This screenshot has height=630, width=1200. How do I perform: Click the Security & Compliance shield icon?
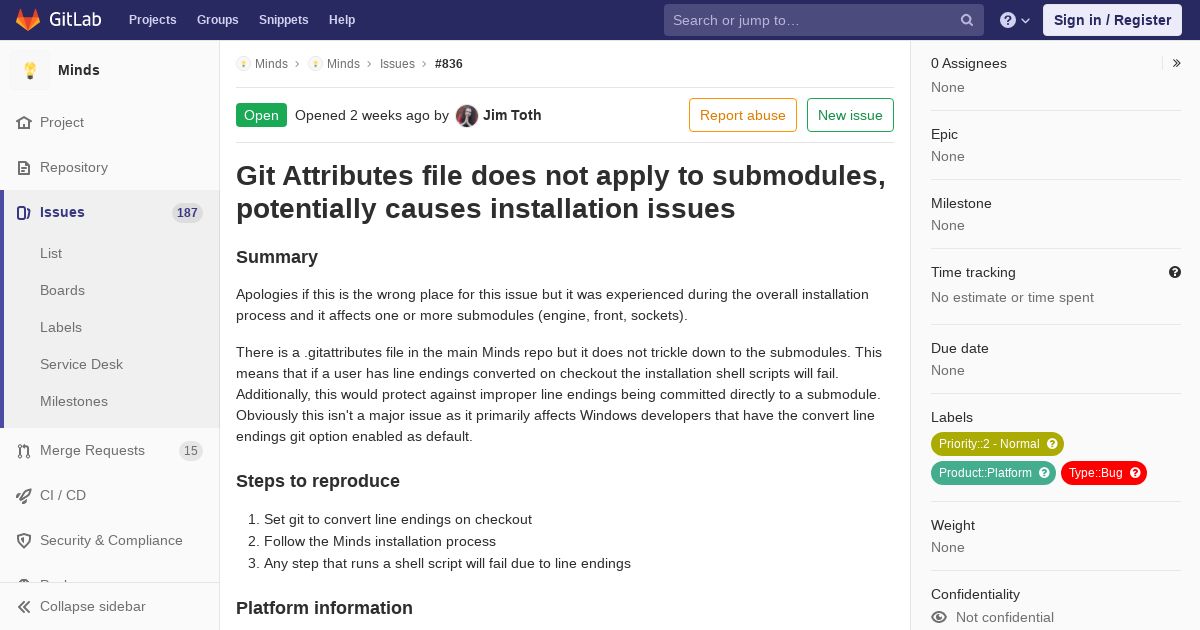[x=24, y=541]
